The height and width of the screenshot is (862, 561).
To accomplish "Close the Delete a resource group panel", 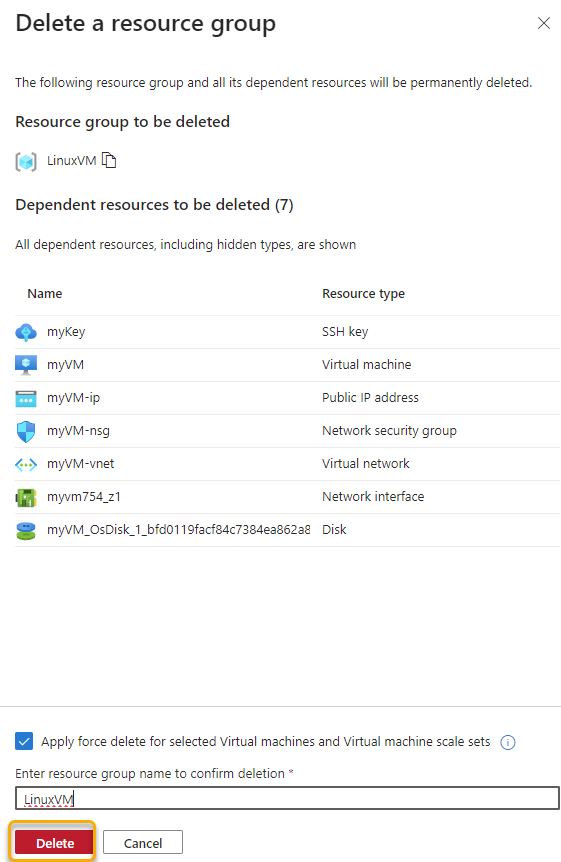I will click(x=543, y=23).
